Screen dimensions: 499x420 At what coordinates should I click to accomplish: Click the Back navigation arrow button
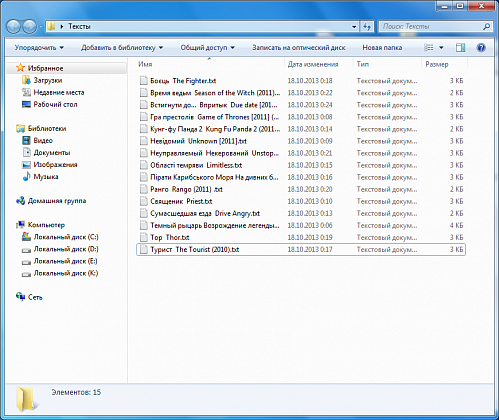13,26
